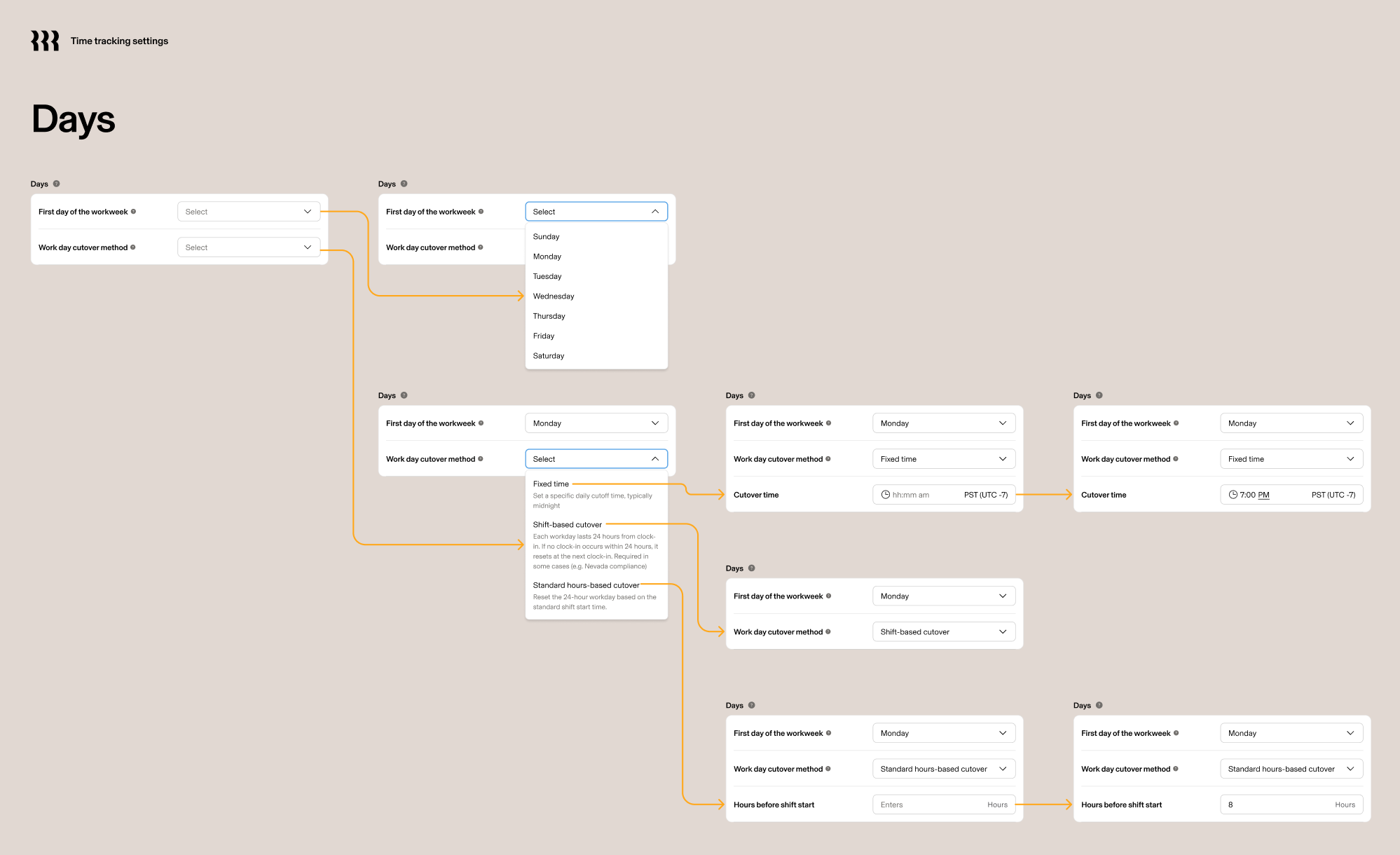Click the Time tracking settings header title
Screen dimensions: 1400x855
[119, 41]
